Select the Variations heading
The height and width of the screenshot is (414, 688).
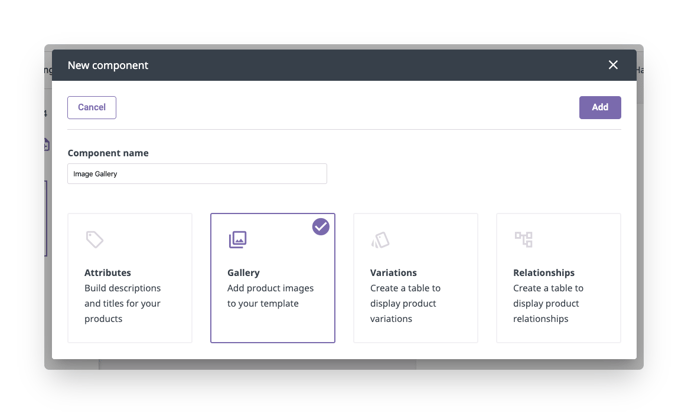tap(393, 273)
